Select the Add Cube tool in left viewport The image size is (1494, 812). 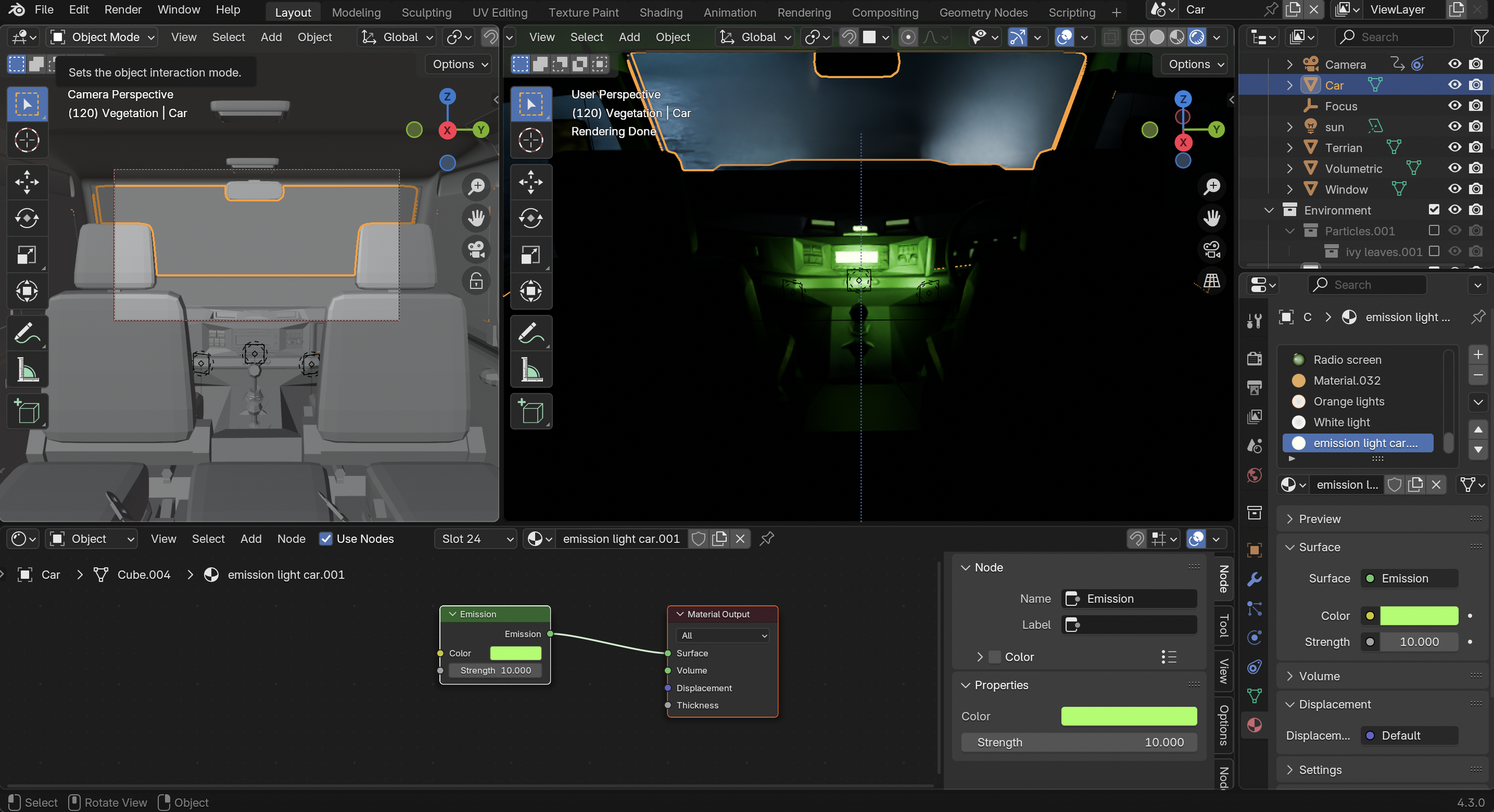(x=27, y=411)
